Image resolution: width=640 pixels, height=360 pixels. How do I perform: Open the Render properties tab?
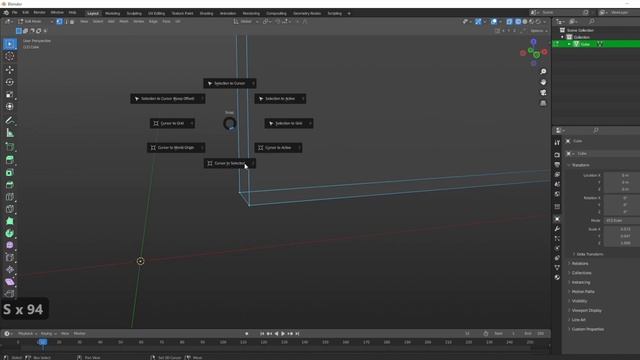click(x=557, y=155)
